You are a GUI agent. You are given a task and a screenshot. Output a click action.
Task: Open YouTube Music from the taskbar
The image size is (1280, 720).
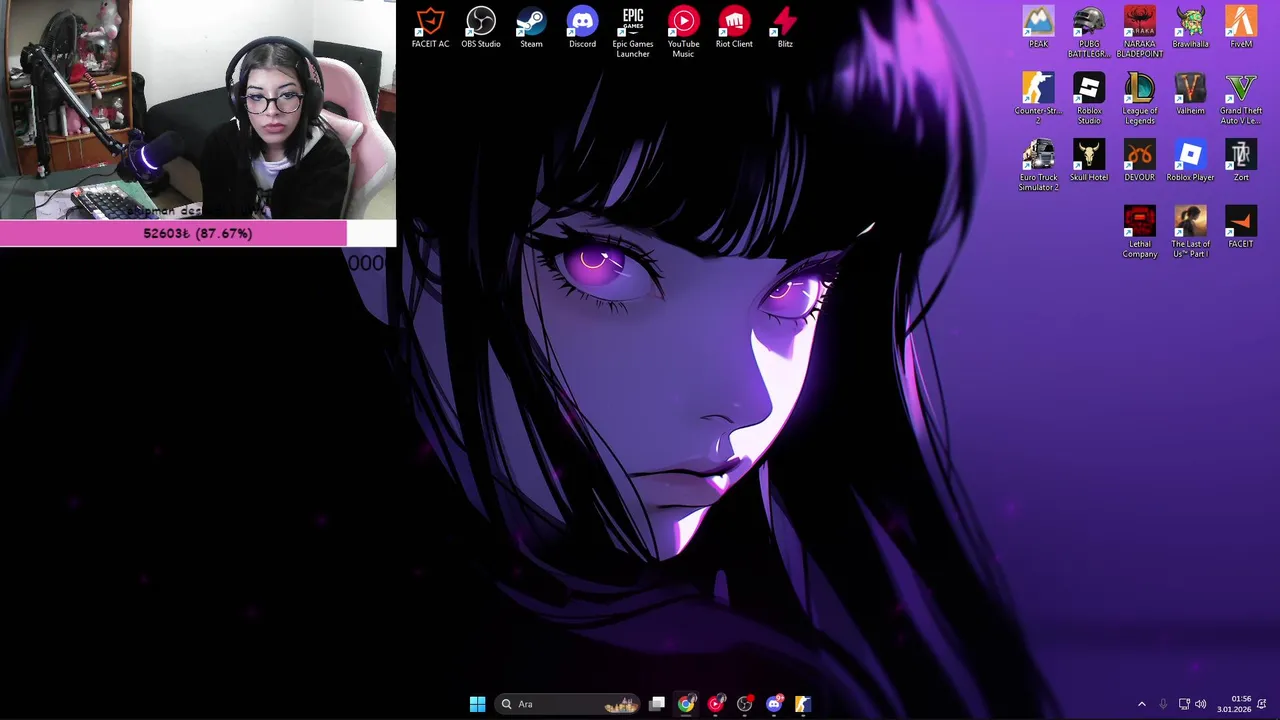[x=715, y=704]
